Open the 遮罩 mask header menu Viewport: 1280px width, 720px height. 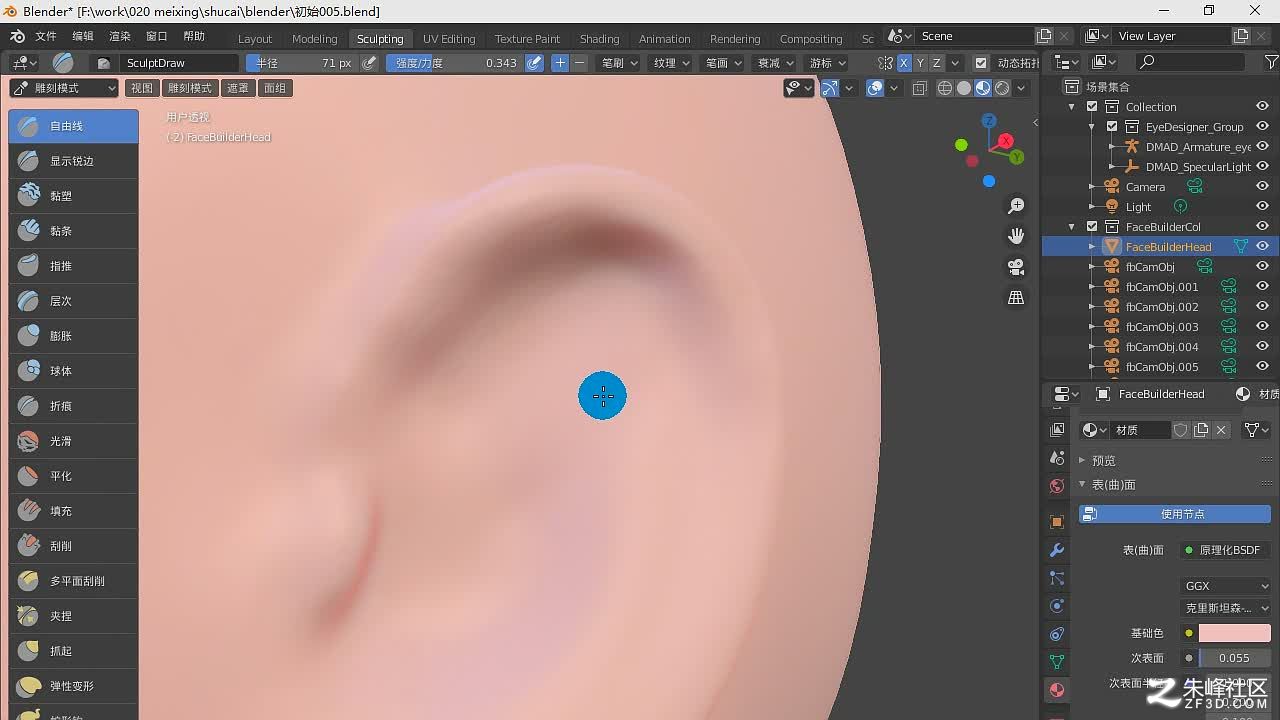pos(237,88)
